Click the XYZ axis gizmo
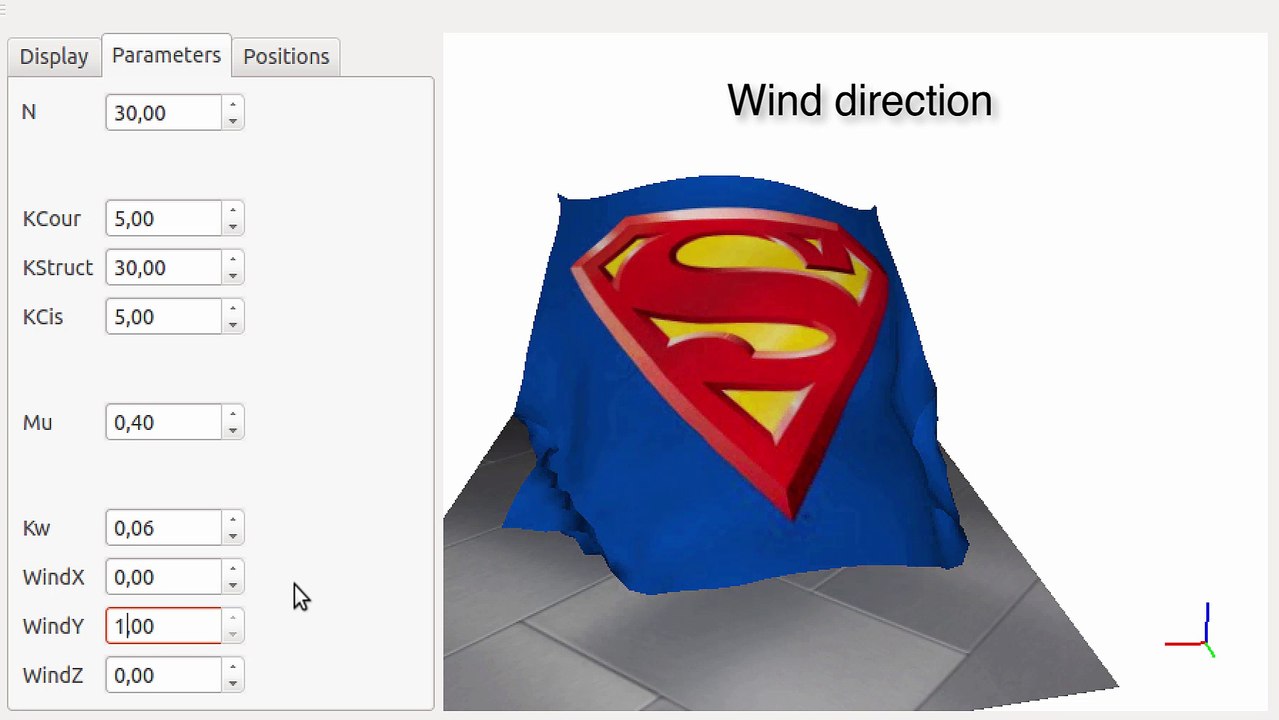Image resolution: width=1279 pixels, height=720 pixels. pyautogui.click(x=1191, y=631)
